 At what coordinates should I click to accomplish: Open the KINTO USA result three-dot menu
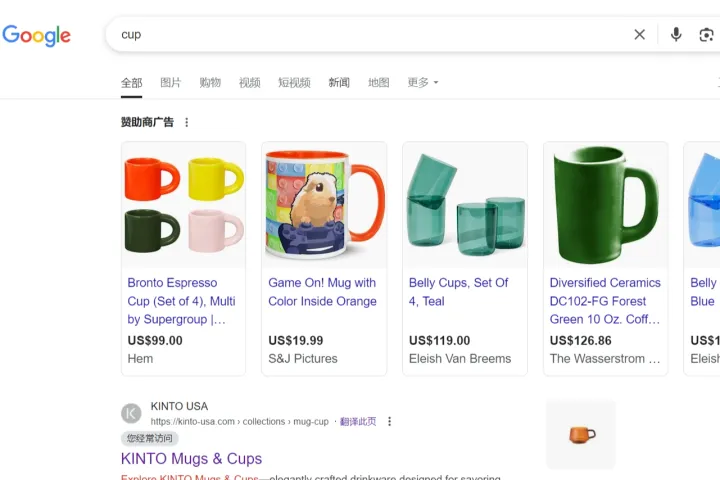tap(389, 421)
